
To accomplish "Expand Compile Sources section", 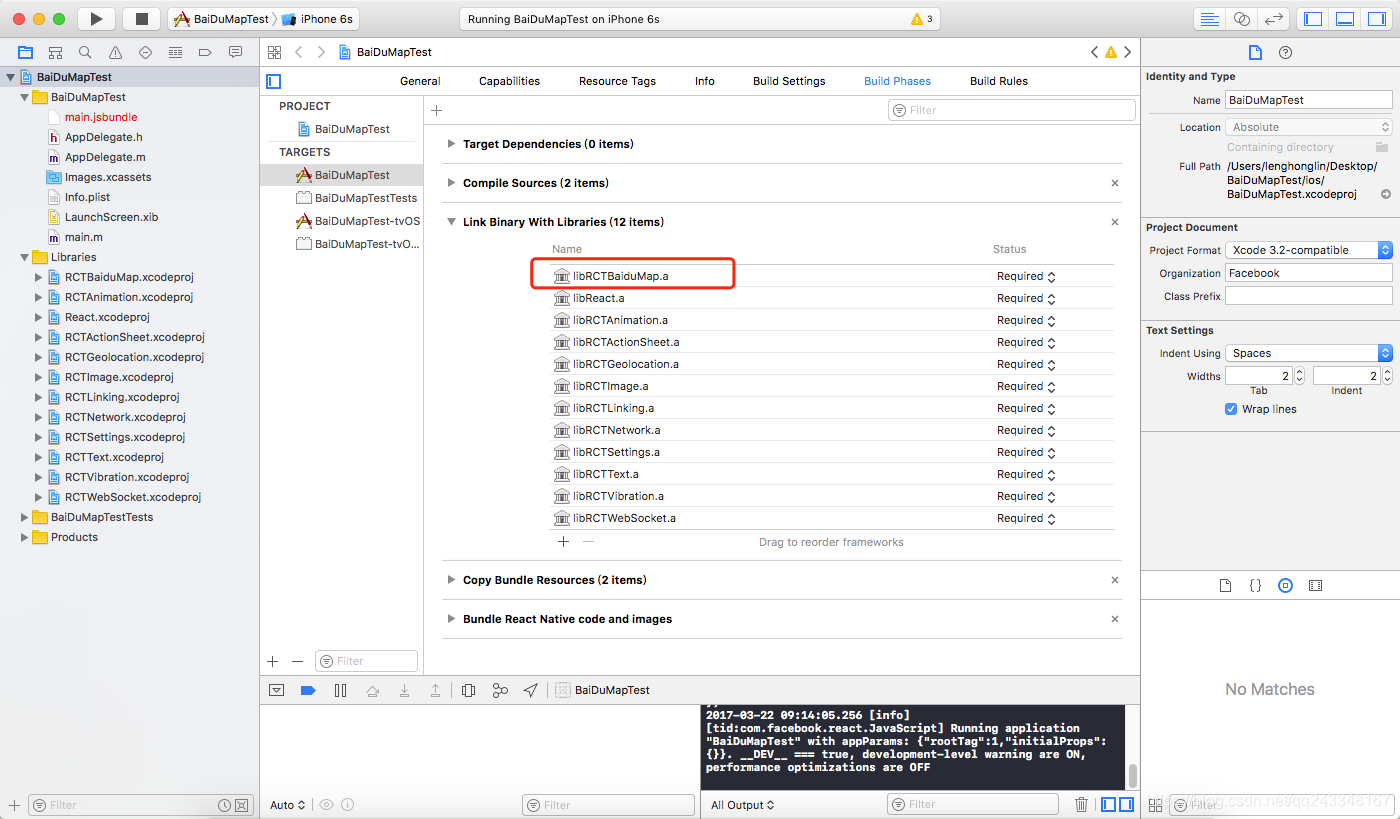I will pos(451,183).
